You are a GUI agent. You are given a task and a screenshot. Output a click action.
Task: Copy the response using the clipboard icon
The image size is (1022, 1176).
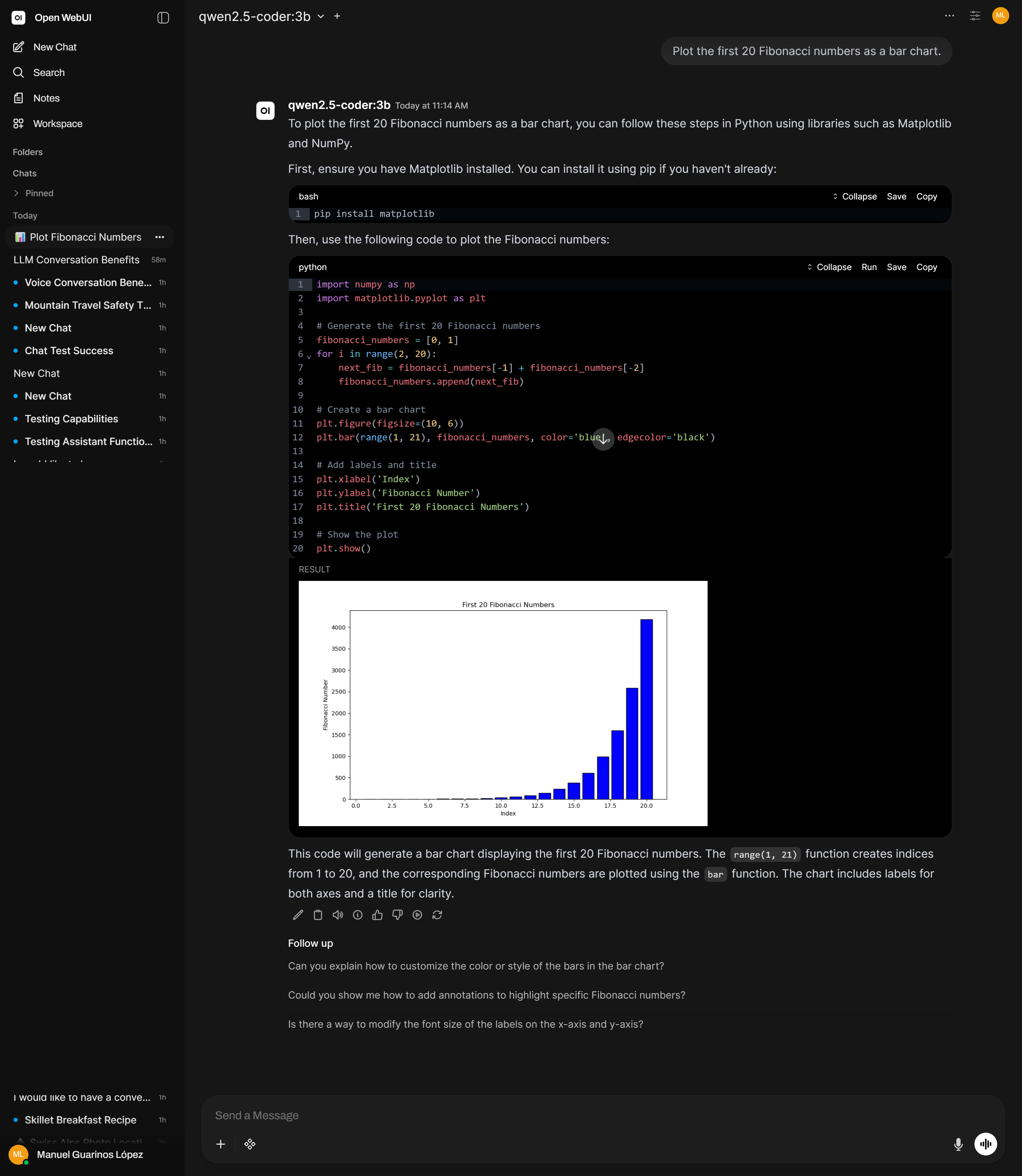(318, 915)
